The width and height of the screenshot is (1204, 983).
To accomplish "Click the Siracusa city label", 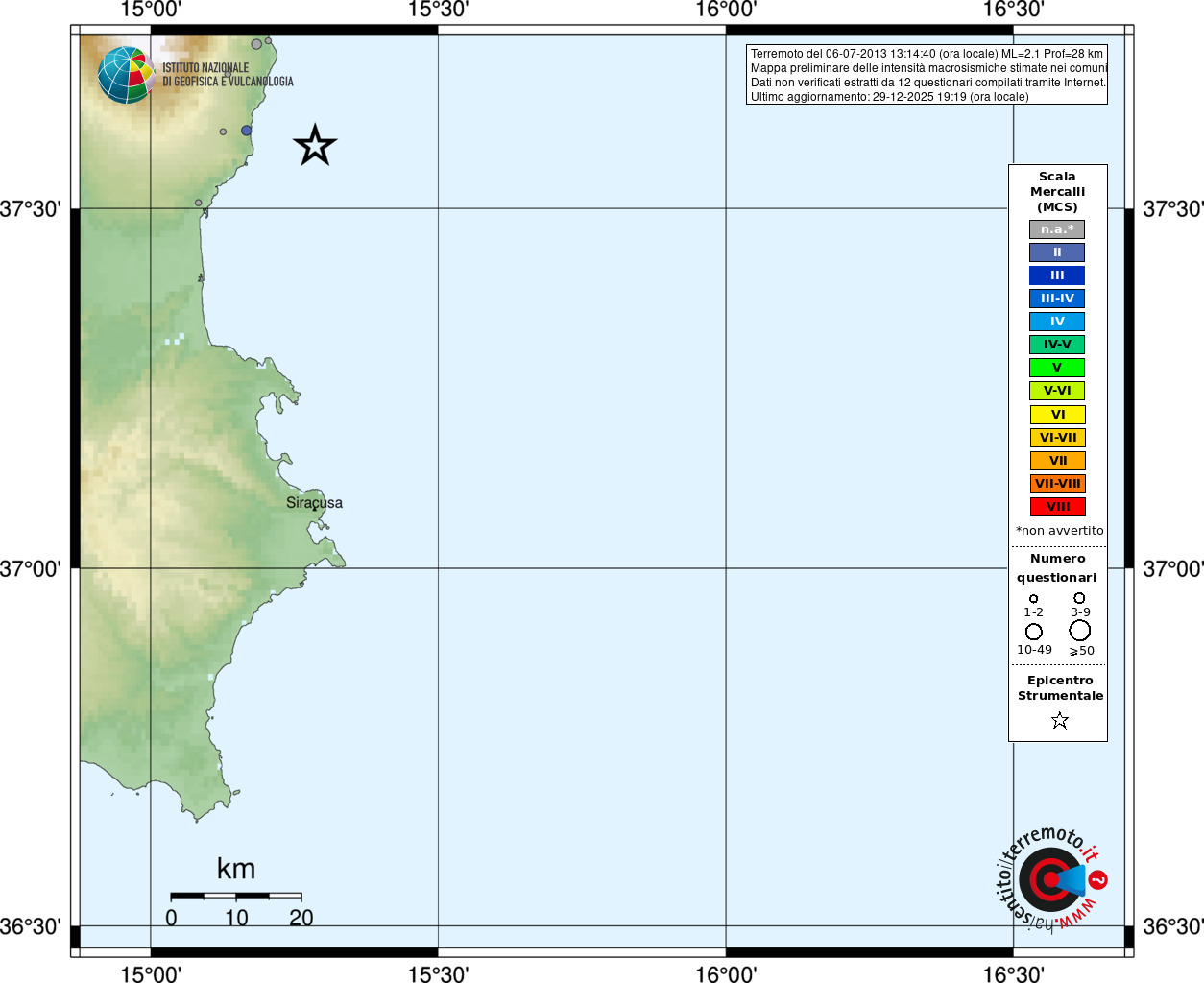I will (314, 503).
